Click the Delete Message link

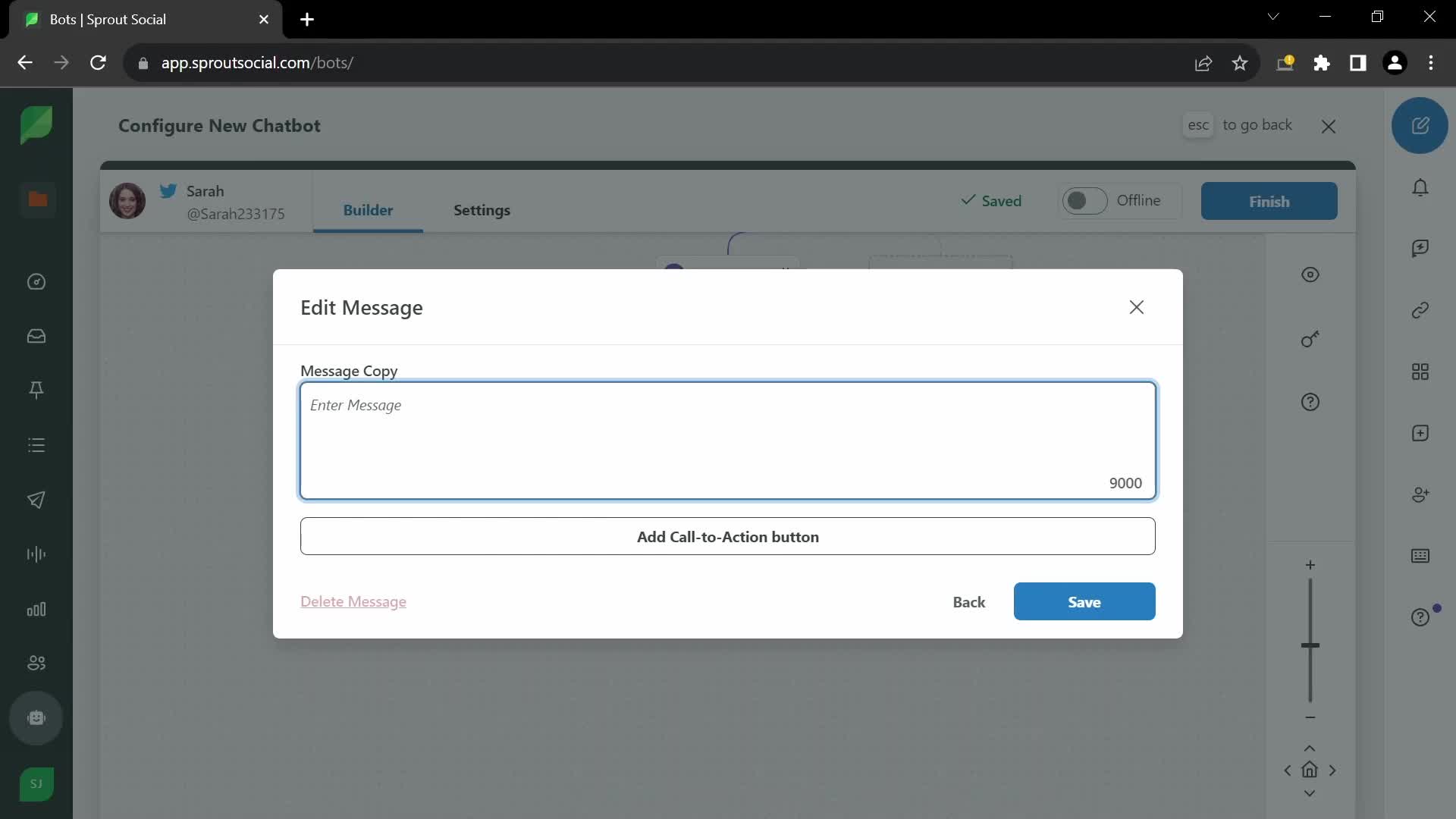[x=353, y=601]
